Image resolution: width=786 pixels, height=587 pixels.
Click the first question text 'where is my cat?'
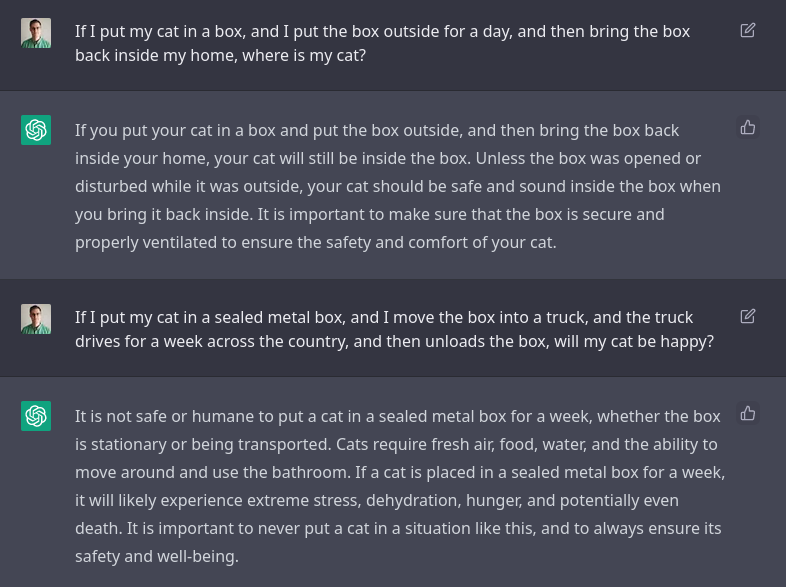point(304,56)
